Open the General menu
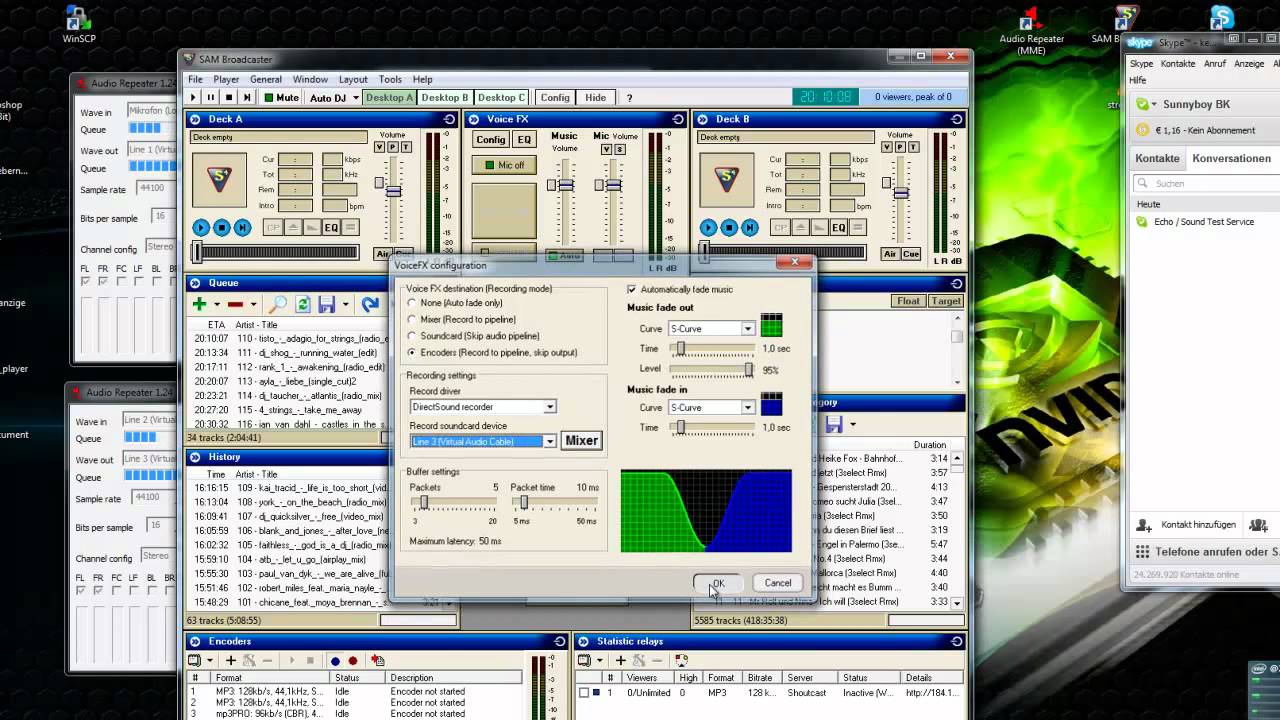 tap(266, 80)
